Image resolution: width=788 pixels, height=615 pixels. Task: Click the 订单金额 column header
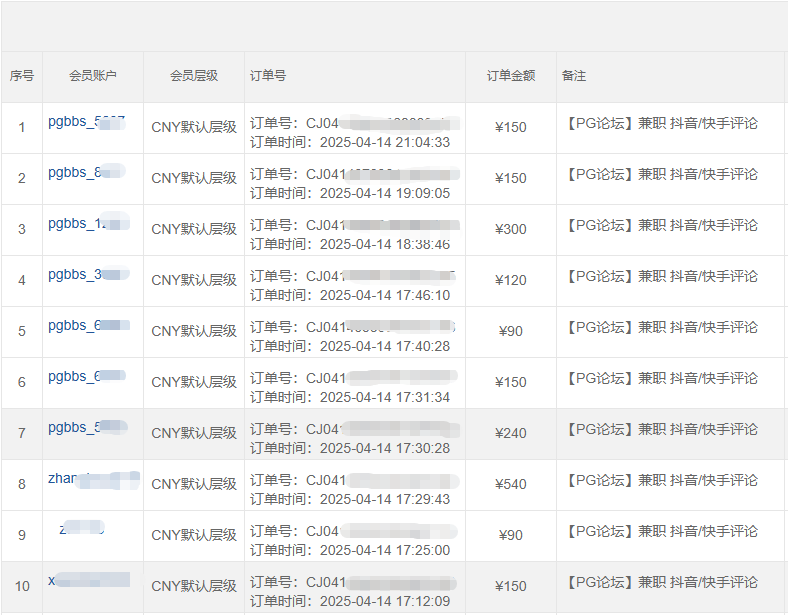[510, 76]
